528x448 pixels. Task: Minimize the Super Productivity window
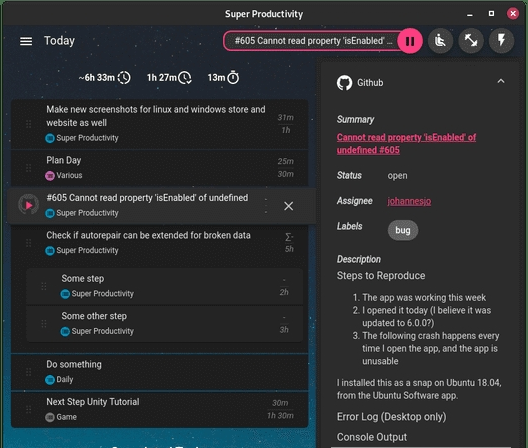pos(470,14)
